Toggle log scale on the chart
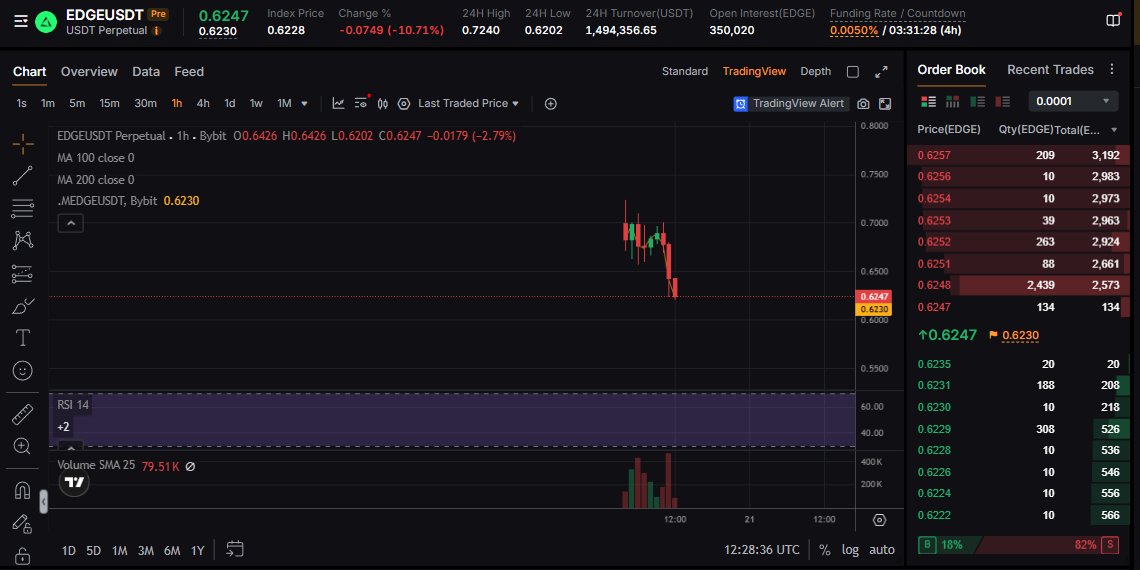Viewport: 1140px width, 570px height. [x=850, y=550]
